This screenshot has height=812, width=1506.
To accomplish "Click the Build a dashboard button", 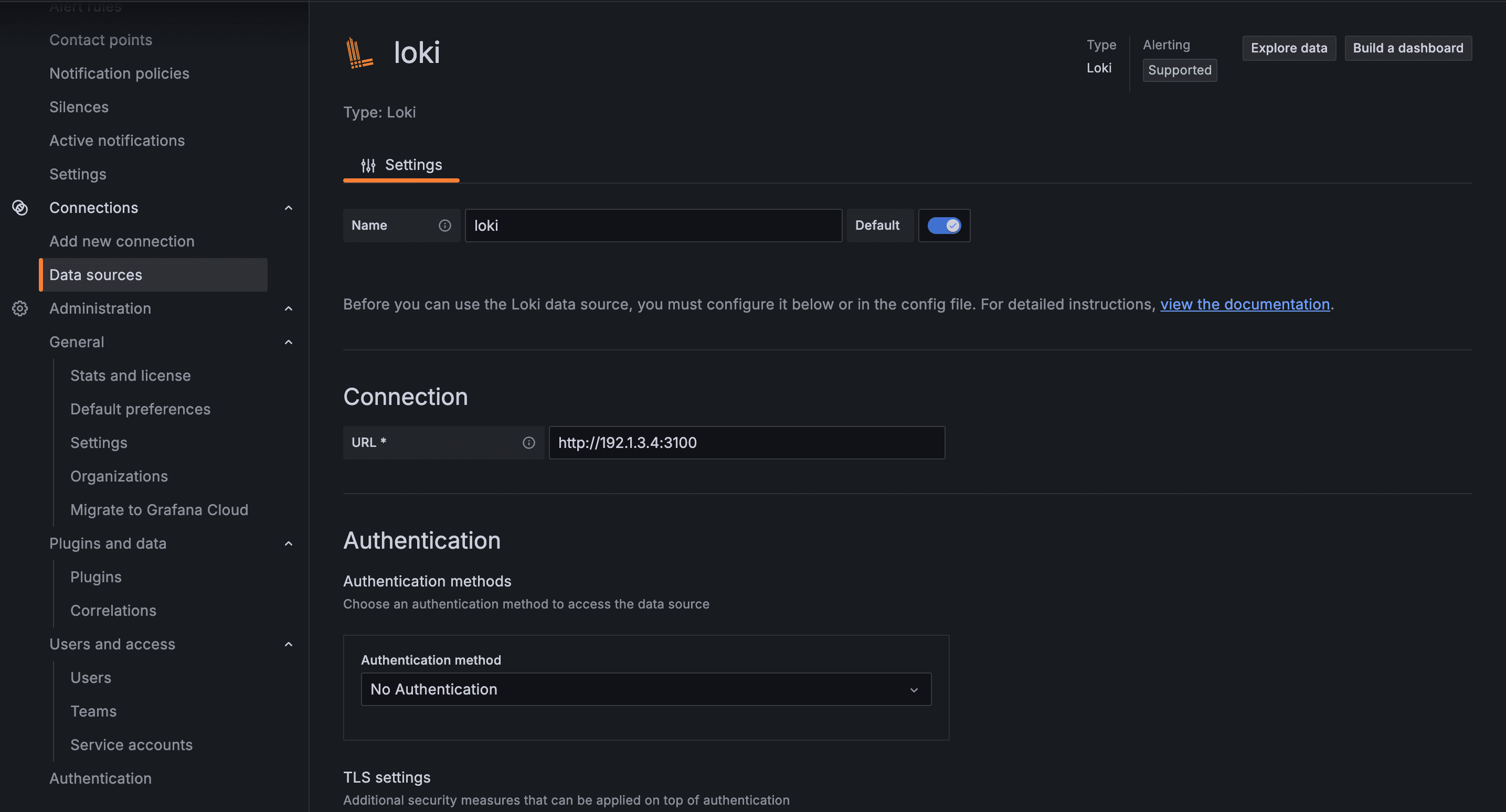I will pyautogui.click(x=1408, y=48).
